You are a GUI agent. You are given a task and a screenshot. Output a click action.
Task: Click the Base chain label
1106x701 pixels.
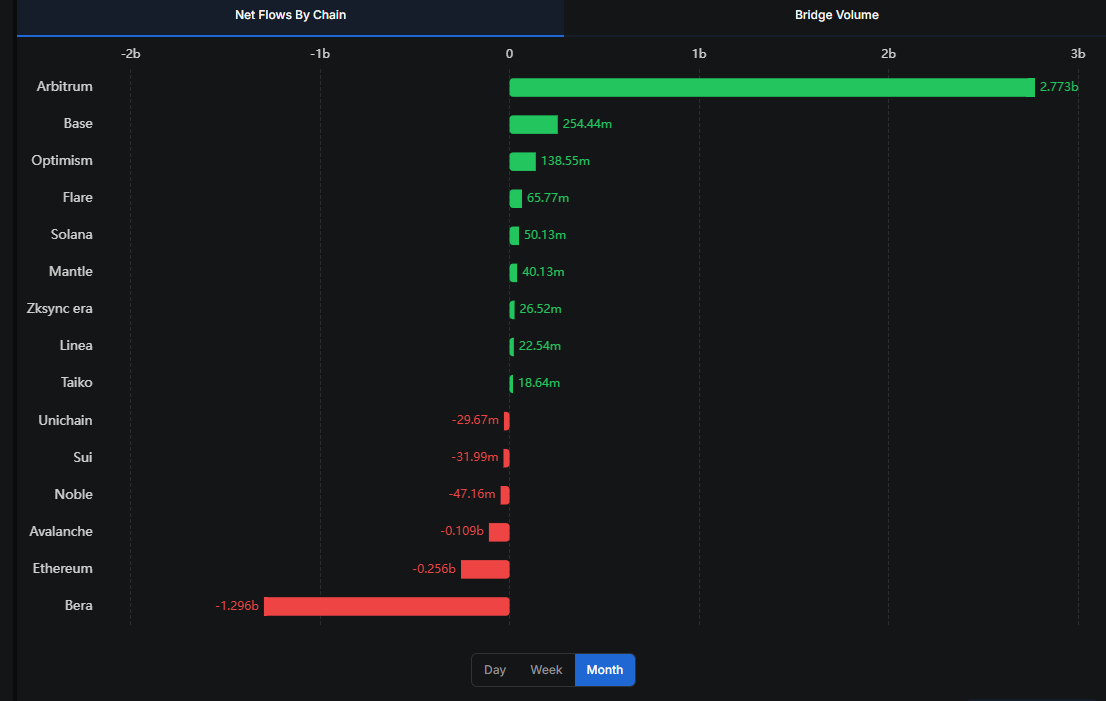78,123
